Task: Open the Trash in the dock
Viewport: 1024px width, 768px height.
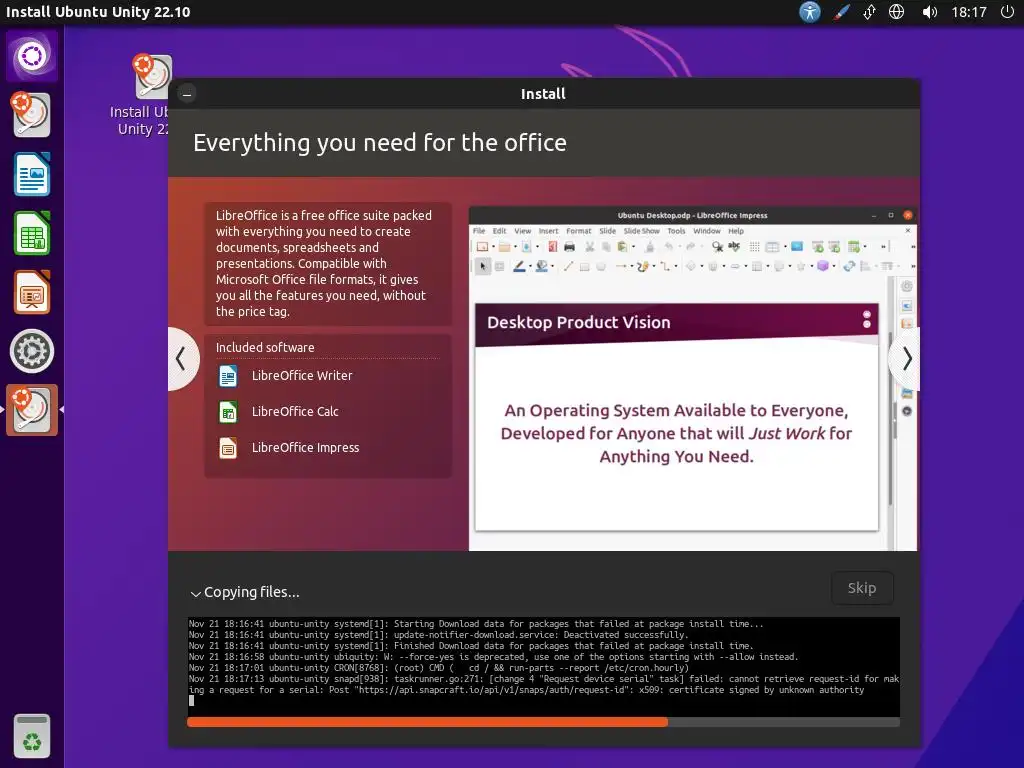Action: click(x=31, y=736)
